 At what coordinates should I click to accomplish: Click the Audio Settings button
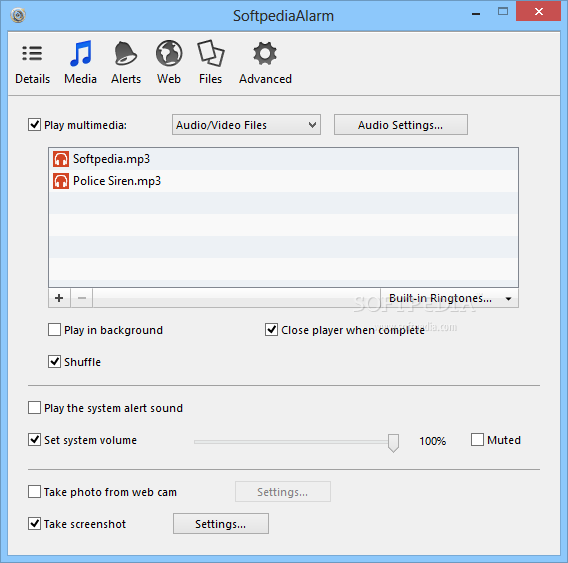click(401, 125)
